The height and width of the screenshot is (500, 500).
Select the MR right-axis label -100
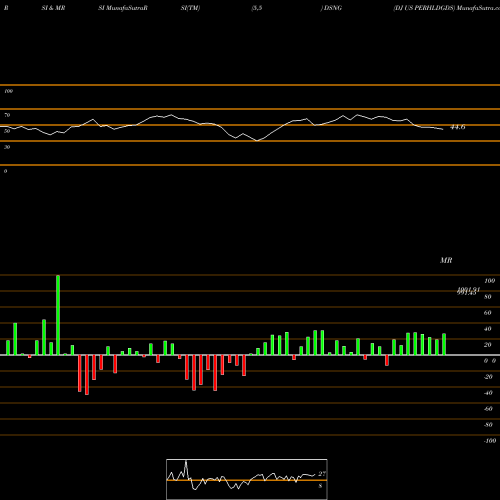coord(490,441)
